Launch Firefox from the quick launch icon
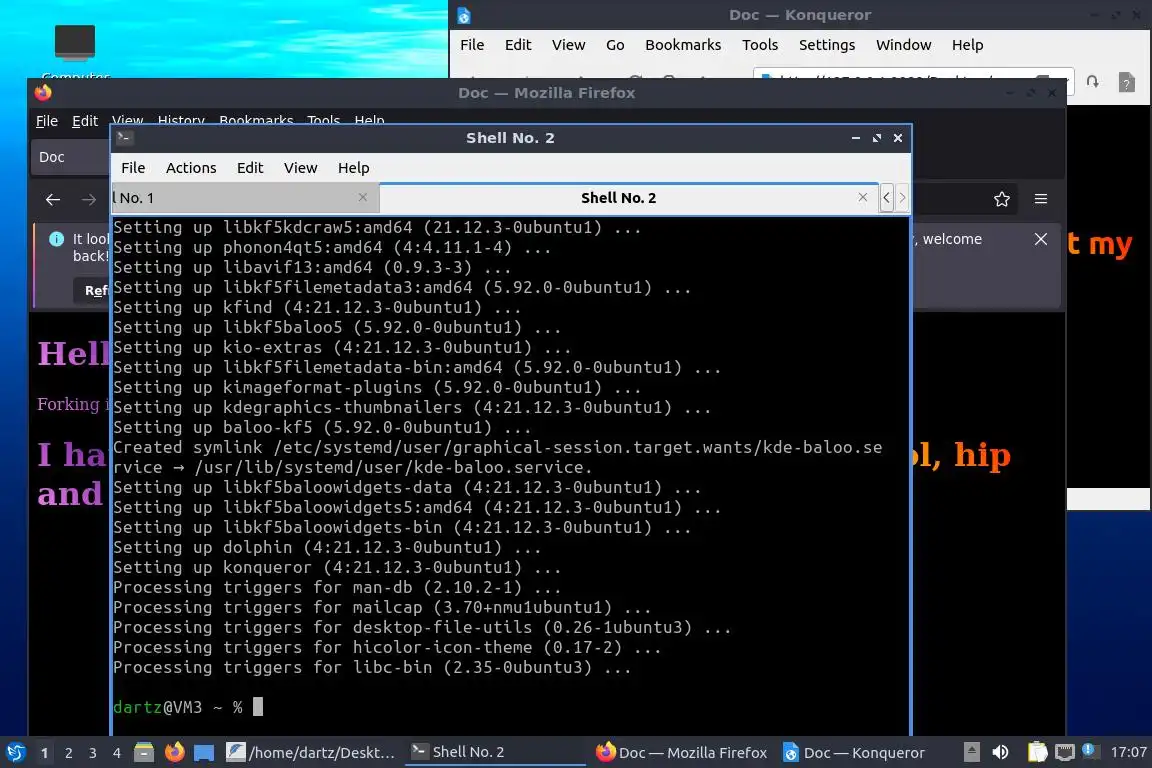 point(174,753)
